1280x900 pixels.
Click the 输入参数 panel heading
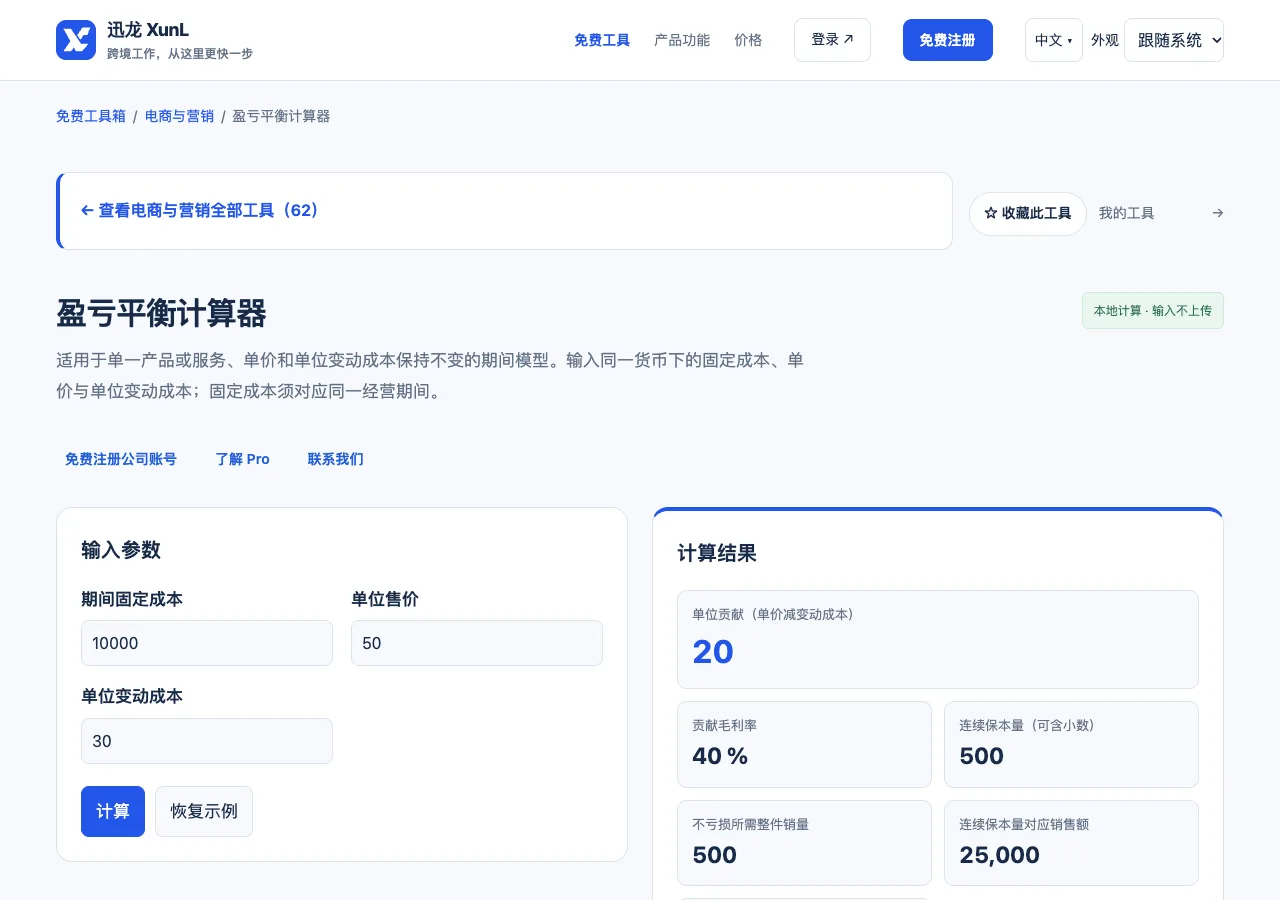coord(121,550)
